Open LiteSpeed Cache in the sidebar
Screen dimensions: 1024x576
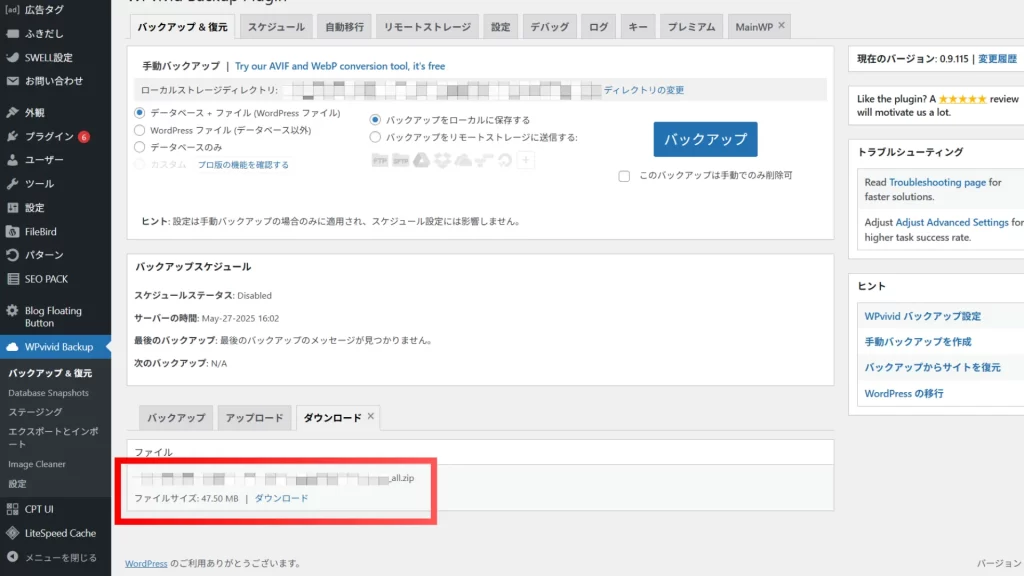click(x=60, y=533)
